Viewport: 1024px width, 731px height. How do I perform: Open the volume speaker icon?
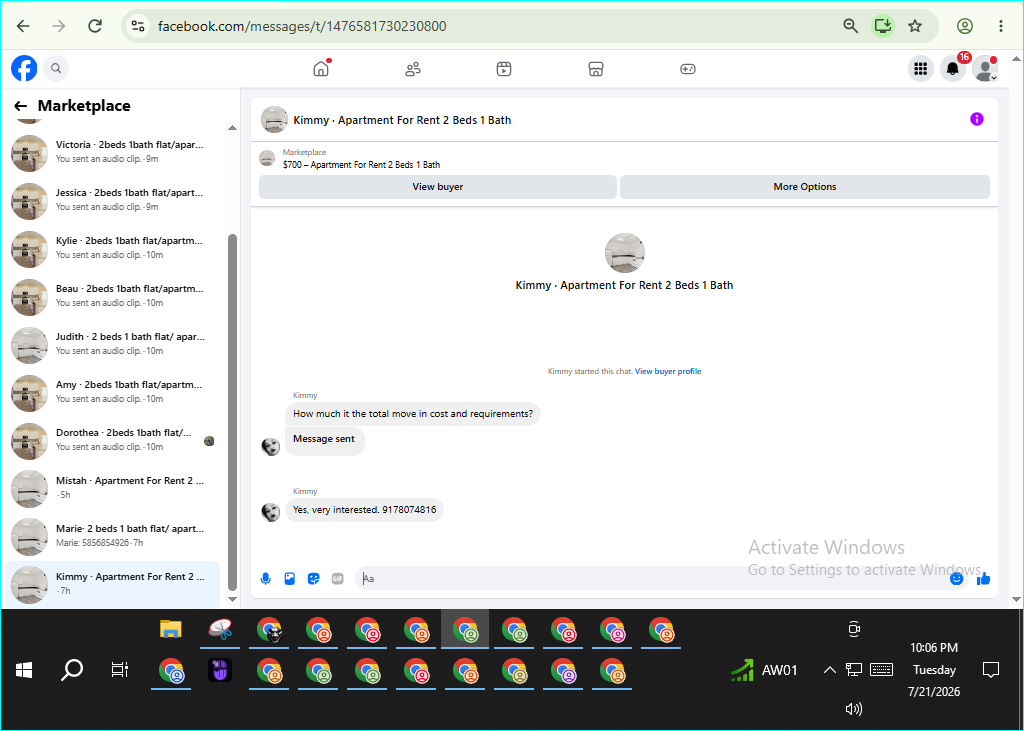point(854,709)
